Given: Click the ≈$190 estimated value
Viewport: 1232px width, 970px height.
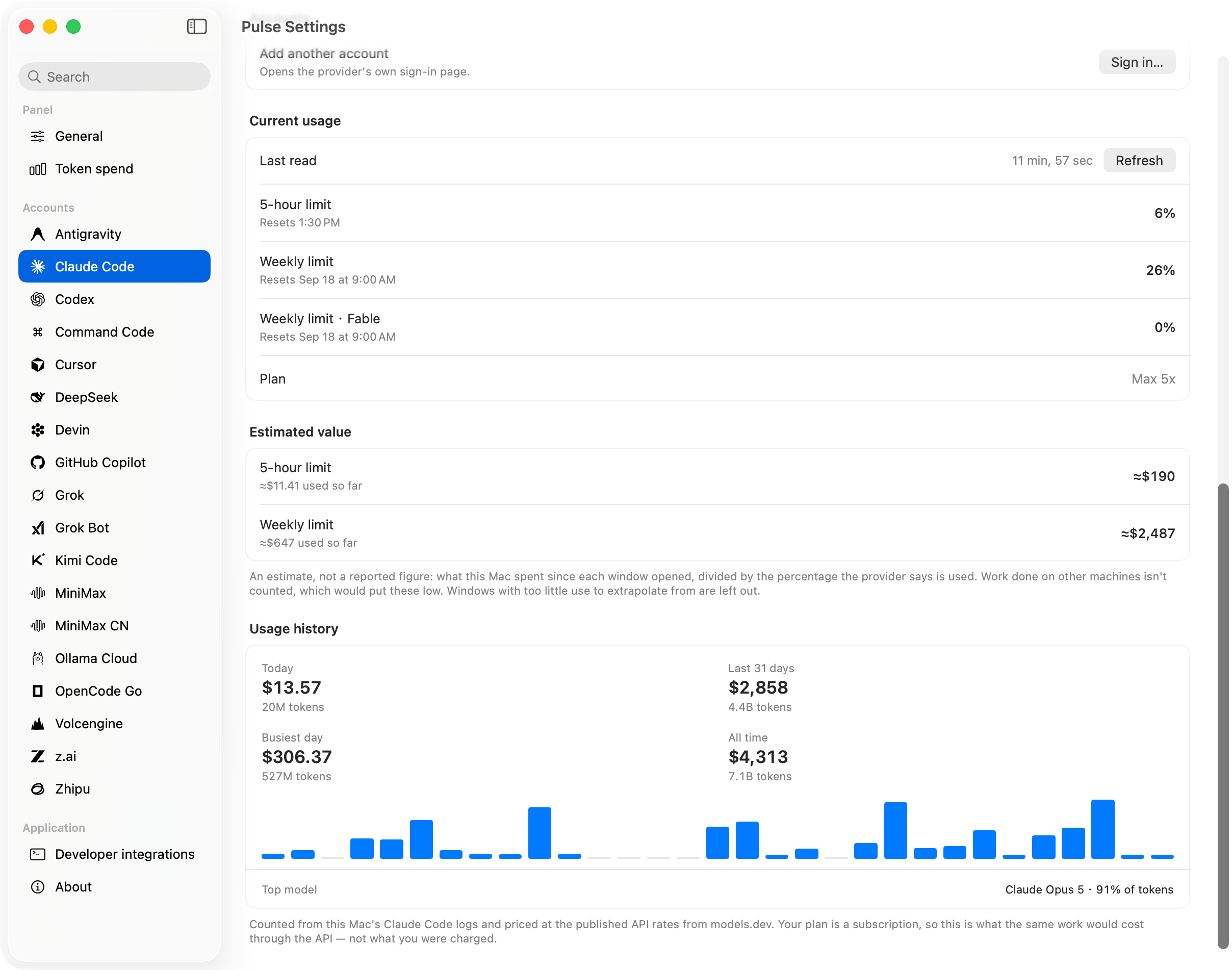Looking at the screenshot, I should pos(1153,476).
